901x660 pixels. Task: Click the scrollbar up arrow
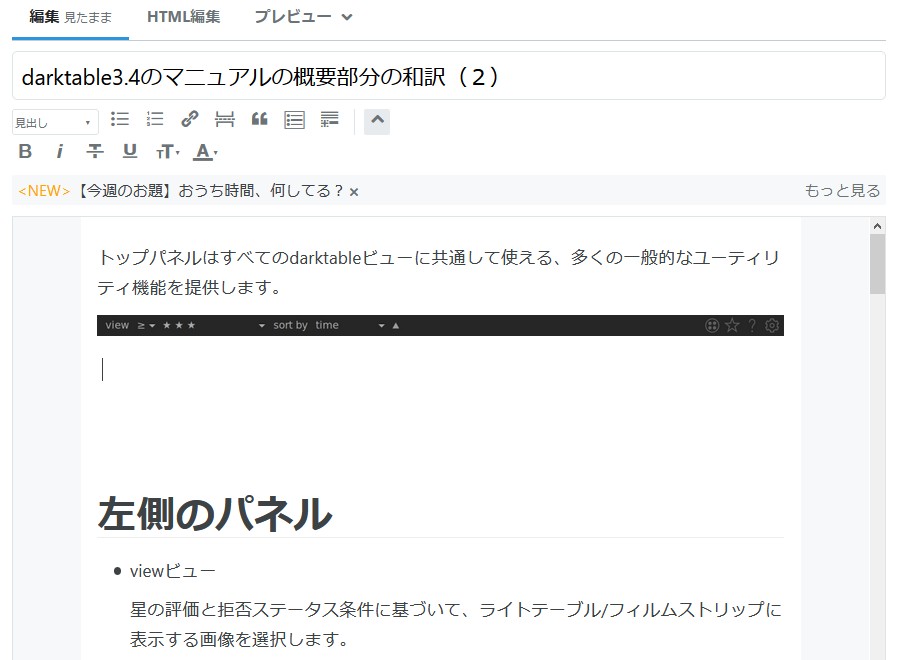click(x=877, y=226)
